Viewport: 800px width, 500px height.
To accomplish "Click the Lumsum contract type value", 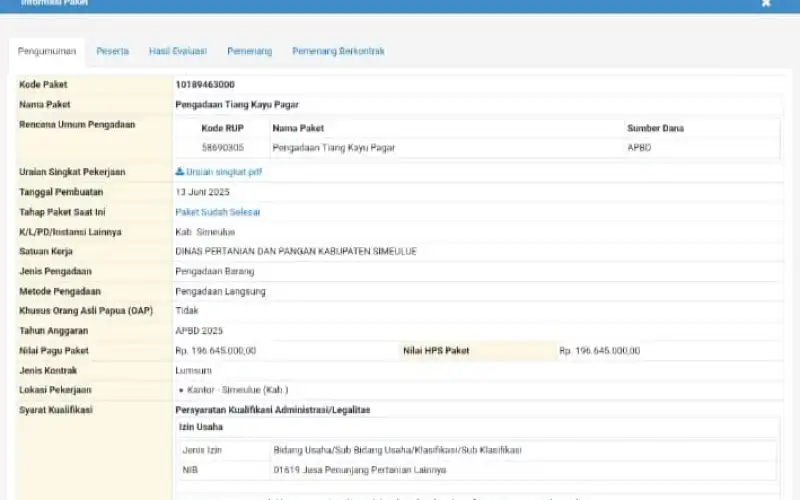I will (x=193, y=370).
